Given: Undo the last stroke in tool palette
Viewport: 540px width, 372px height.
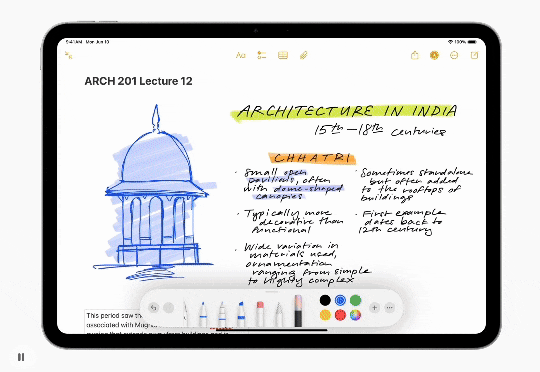Looking at the screenshot, I should (x=153, y=308).
